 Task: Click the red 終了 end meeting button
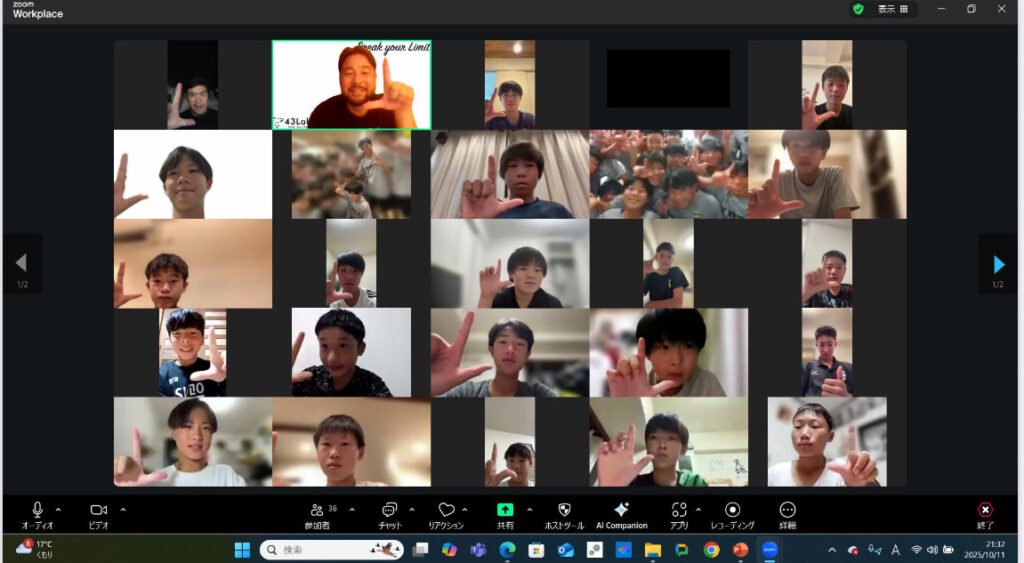pyautogui.click(x=985, y=510)
